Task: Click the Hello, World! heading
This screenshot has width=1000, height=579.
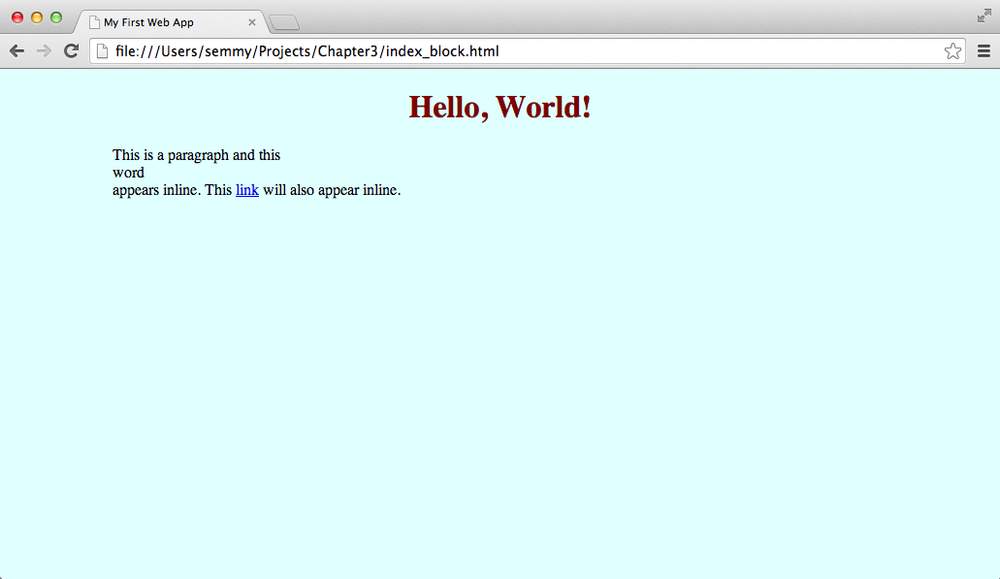Action: (x=500, y=106)
